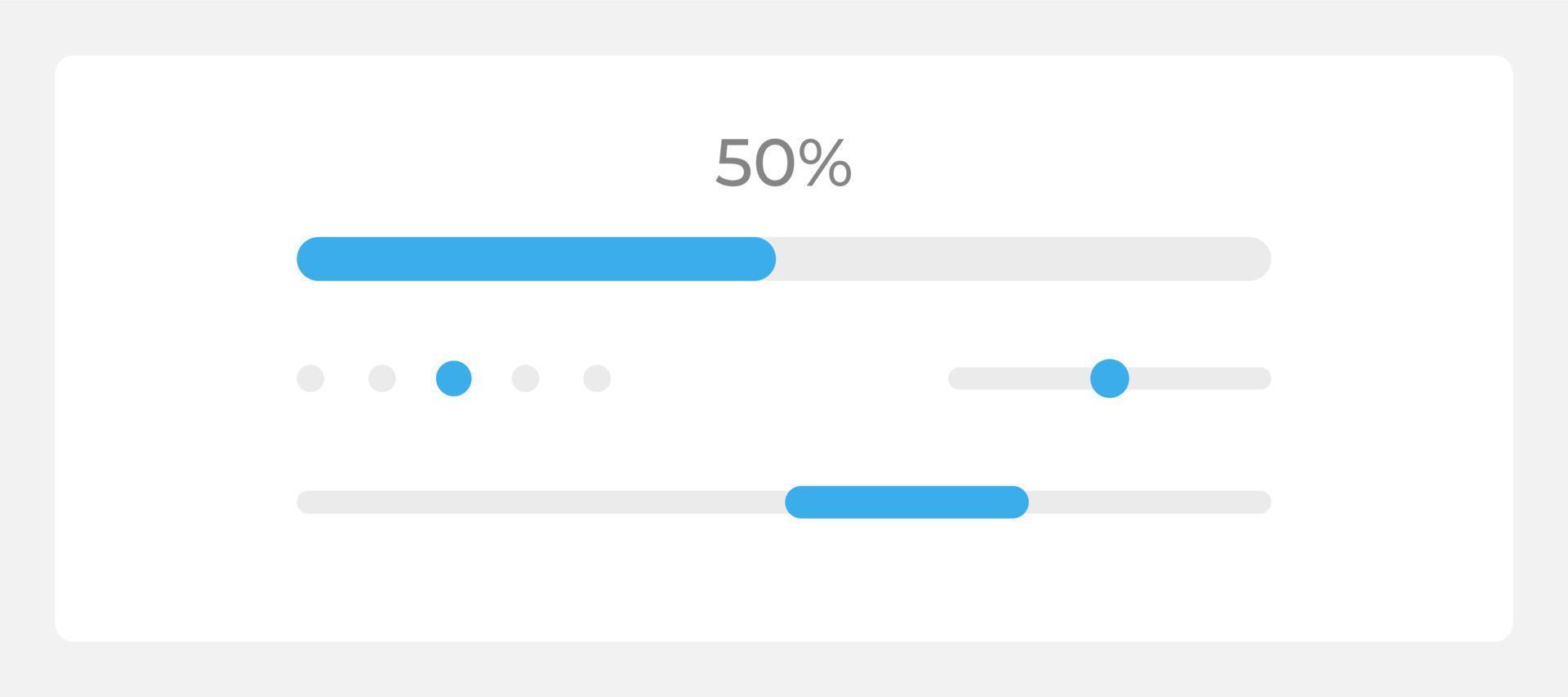Click small slider track right of thumb
The height and width of the screenshot is (697, 1568).
pyautogui.click(x=1200, y=378)
